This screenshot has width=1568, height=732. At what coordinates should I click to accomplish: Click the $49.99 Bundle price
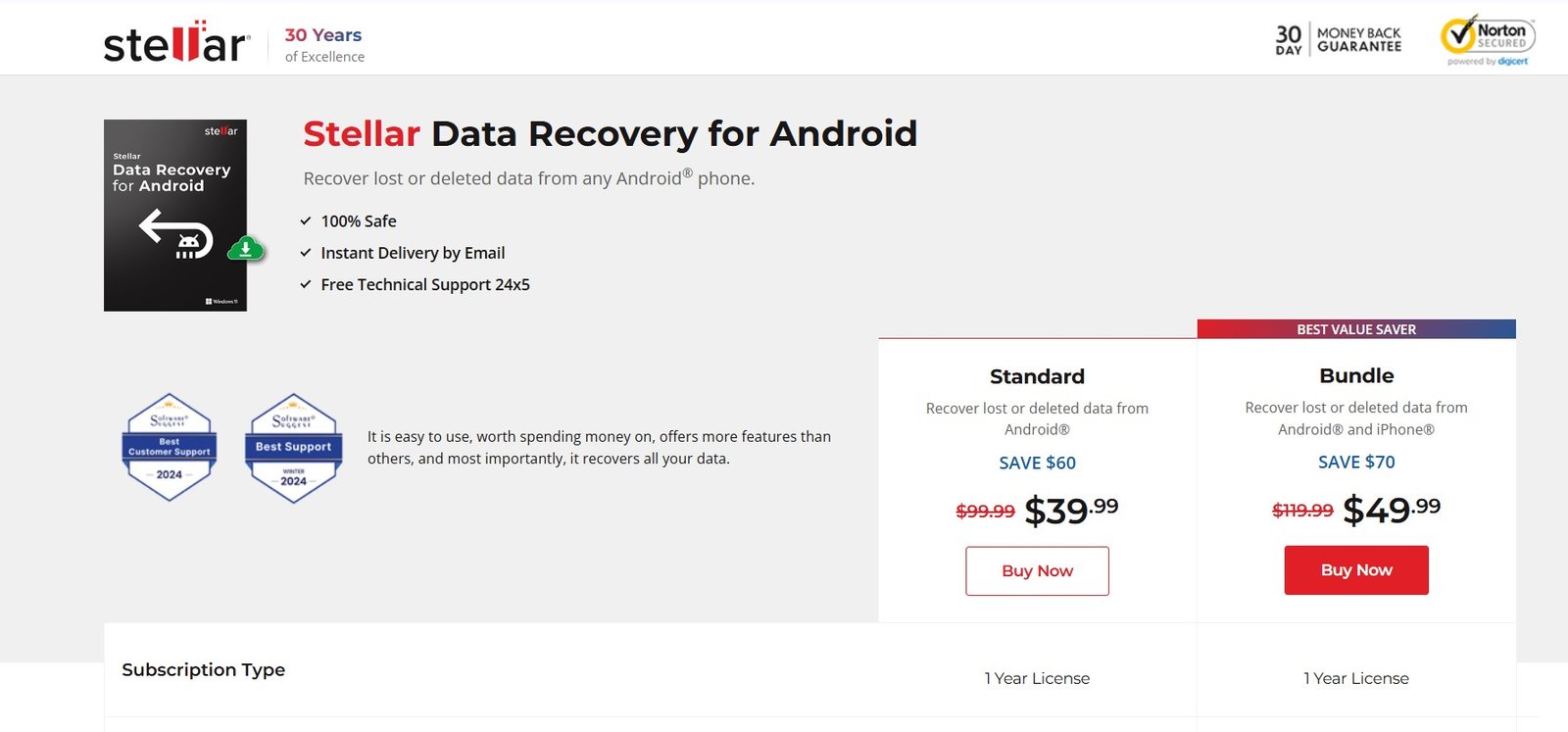[1392, 510]
